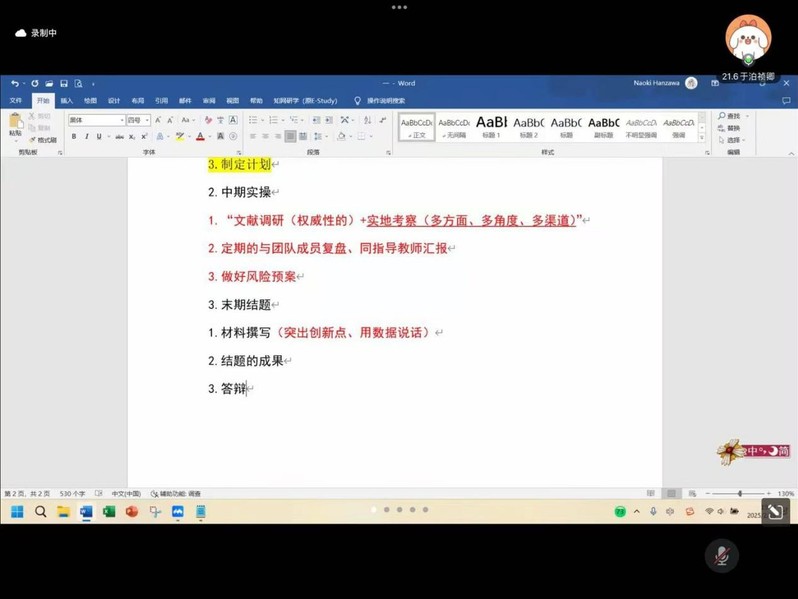Click the 查找 (Find) button
Image resolution: width=798 pixels, height=599 pixels.
(x=733, y=116)
